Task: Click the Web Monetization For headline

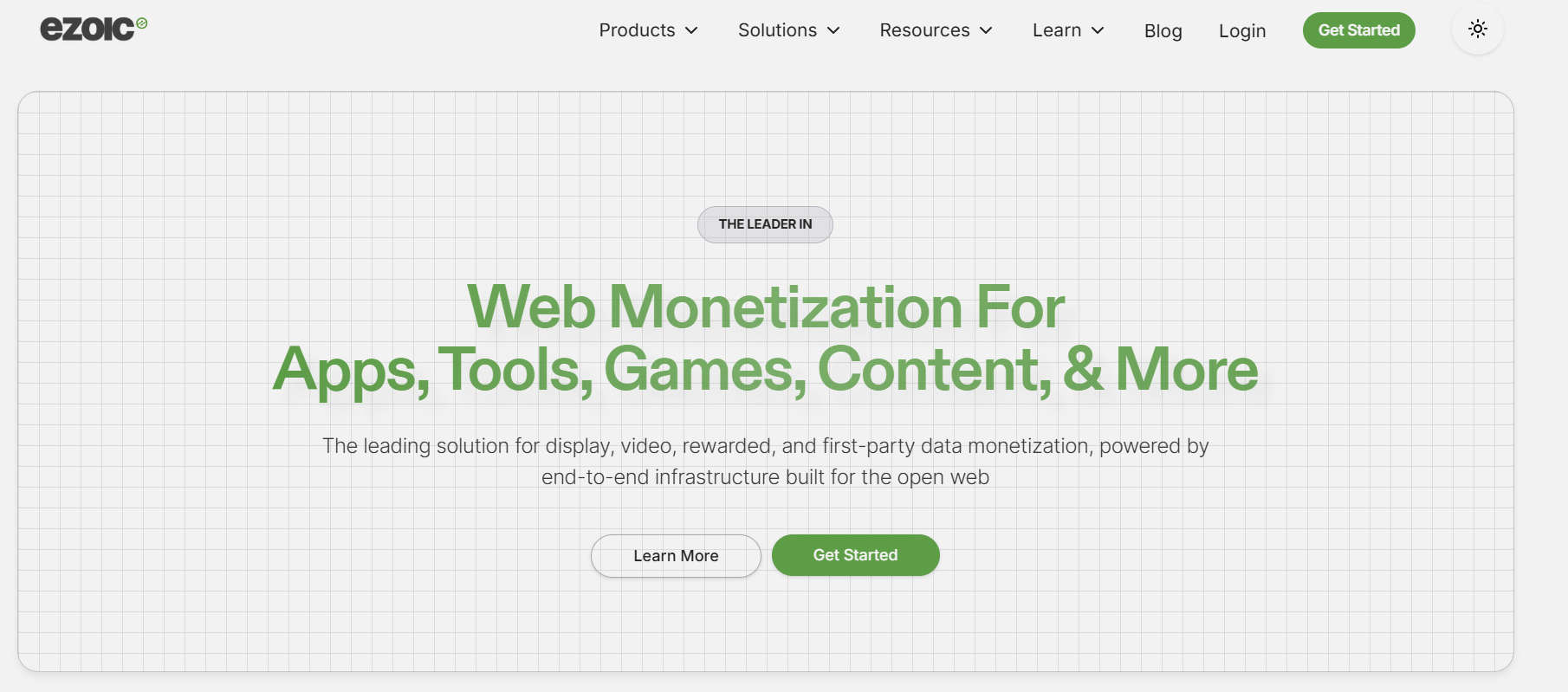Action: coord(766,307)
